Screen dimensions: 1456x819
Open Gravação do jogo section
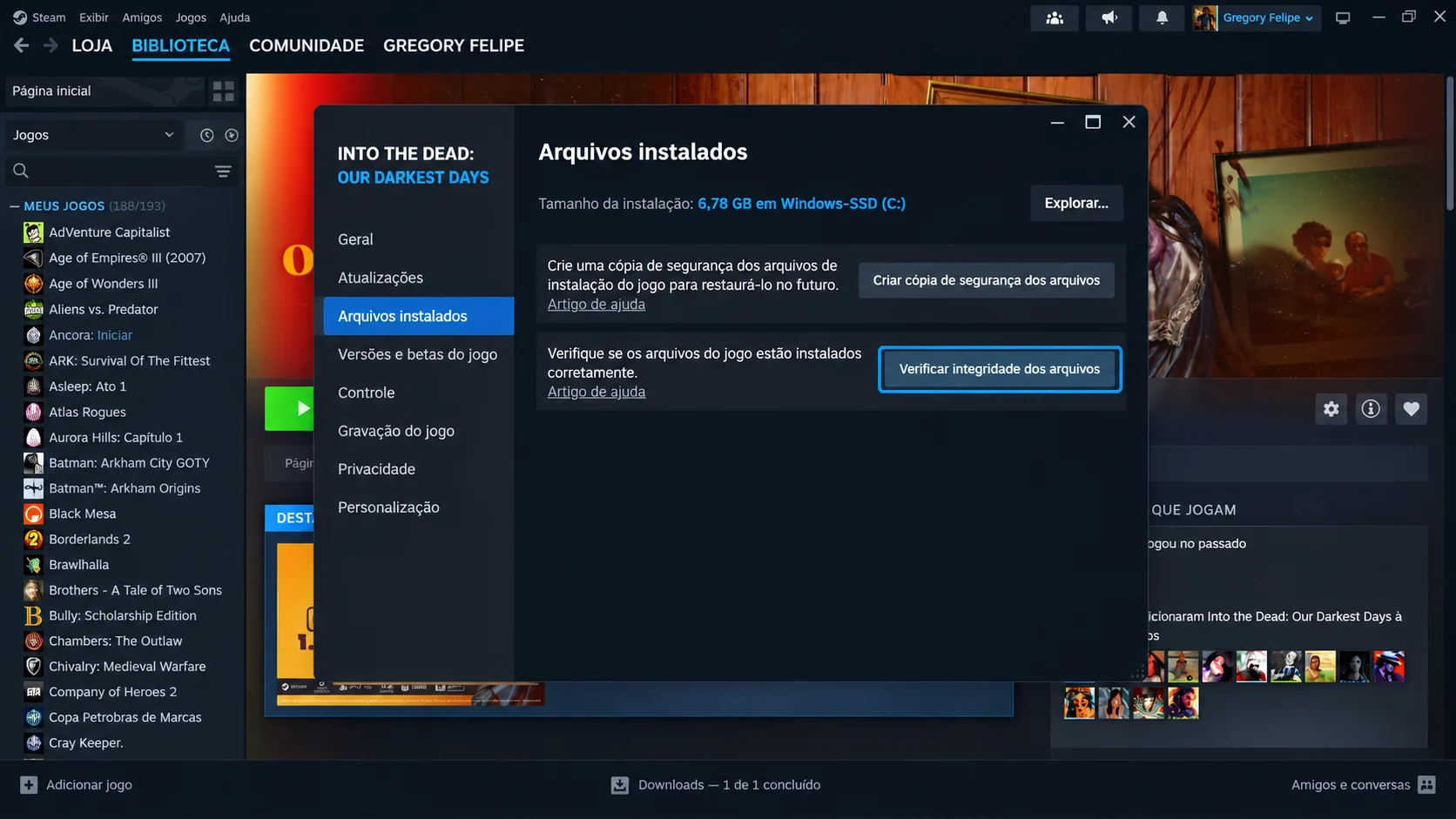pos(419,431)
